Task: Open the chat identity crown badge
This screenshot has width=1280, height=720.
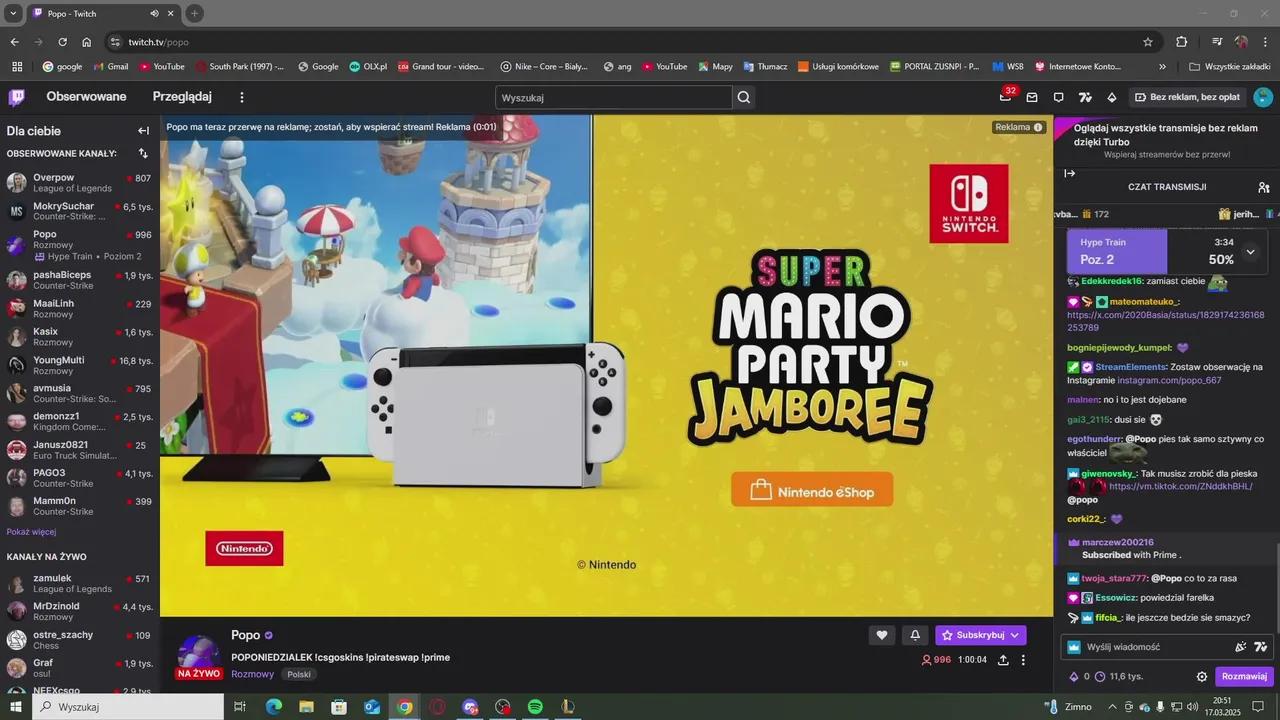Action: click(1074, 647)
